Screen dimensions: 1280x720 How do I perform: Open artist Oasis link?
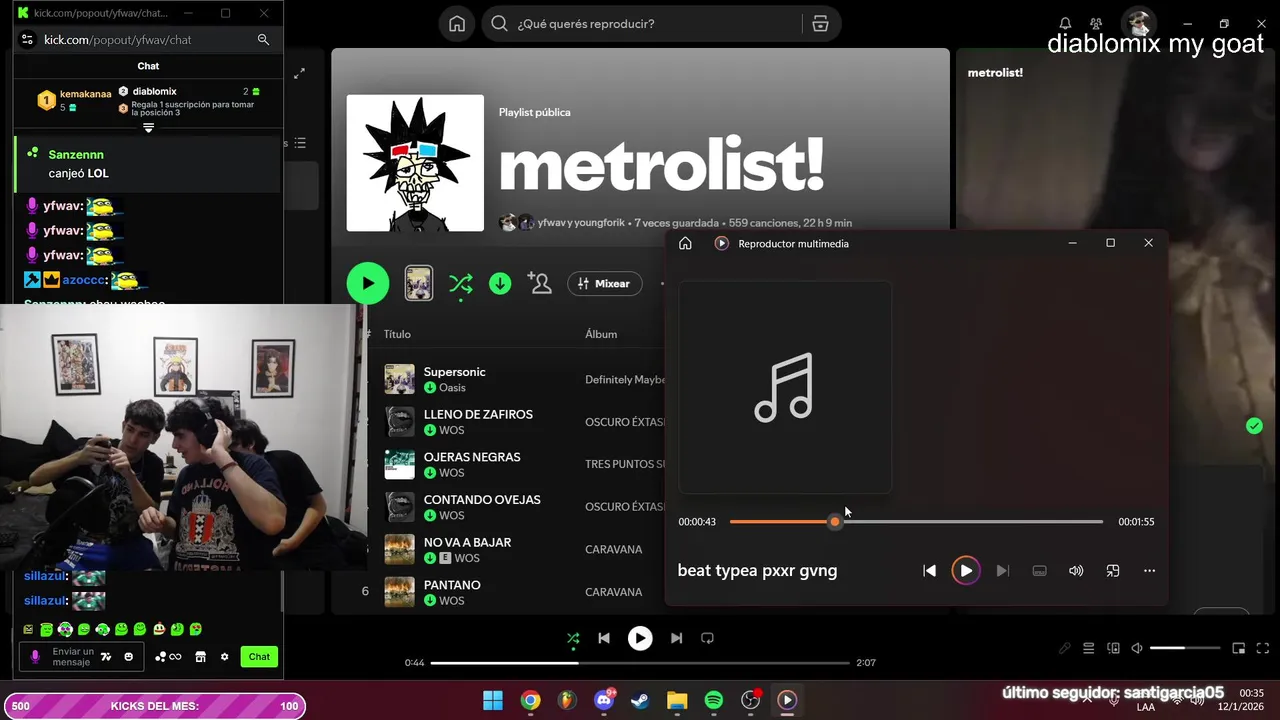point(452,388)
